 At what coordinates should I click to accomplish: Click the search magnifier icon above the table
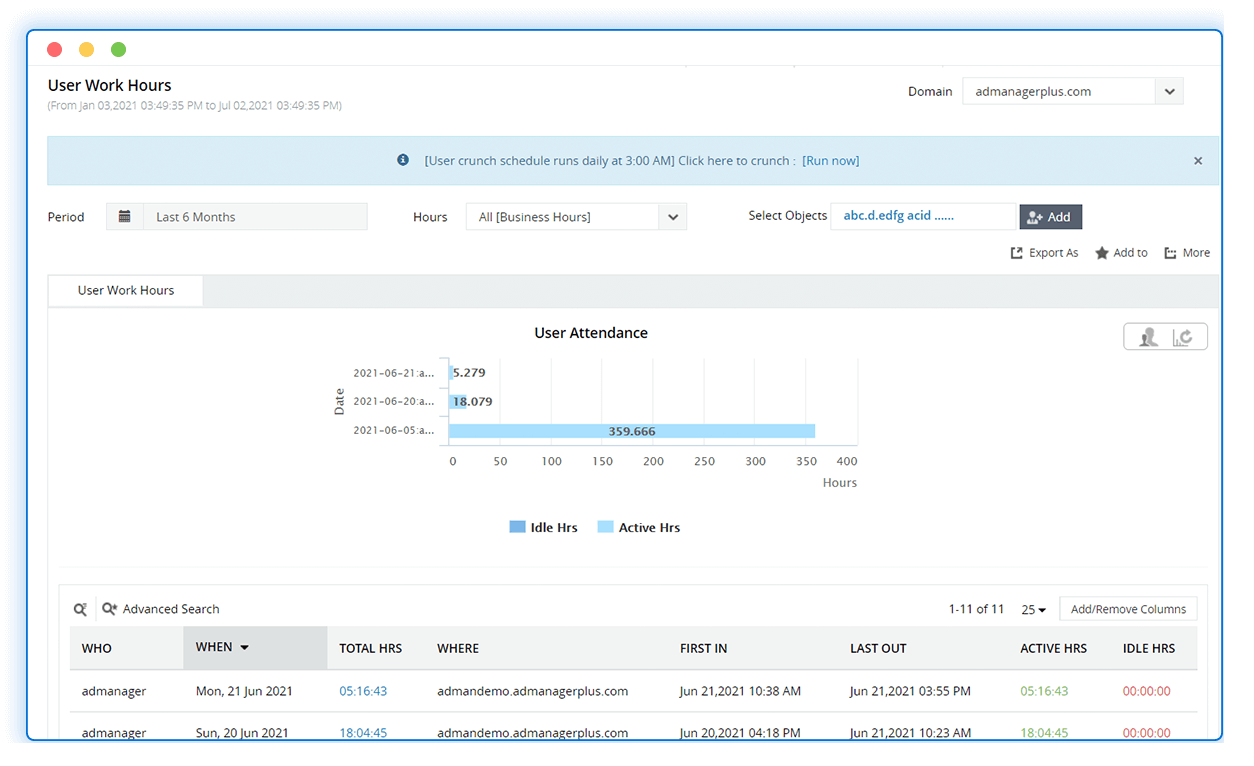[x=80, y=608]
